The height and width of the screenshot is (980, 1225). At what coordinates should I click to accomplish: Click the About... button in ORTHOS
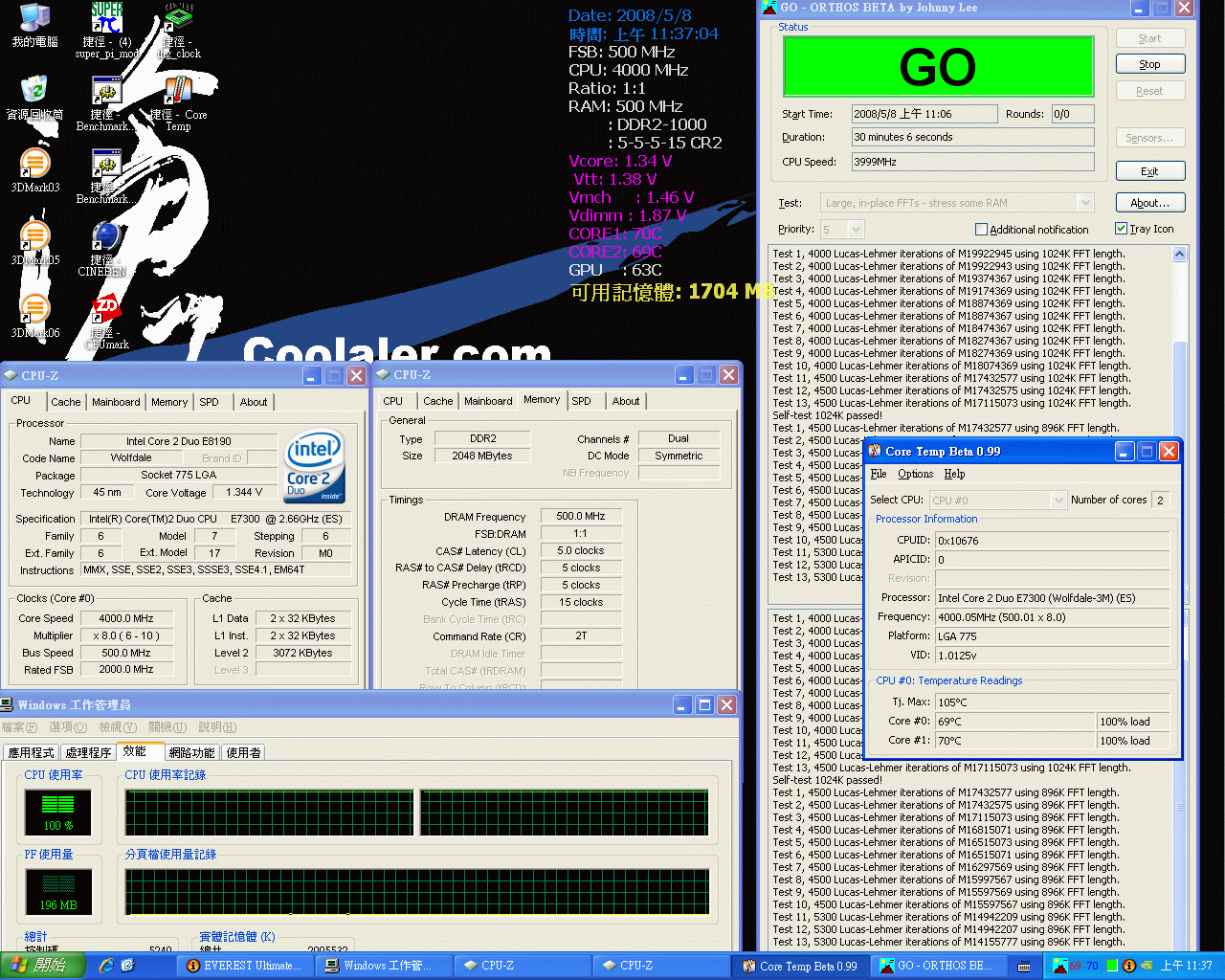pos(1150,203)
